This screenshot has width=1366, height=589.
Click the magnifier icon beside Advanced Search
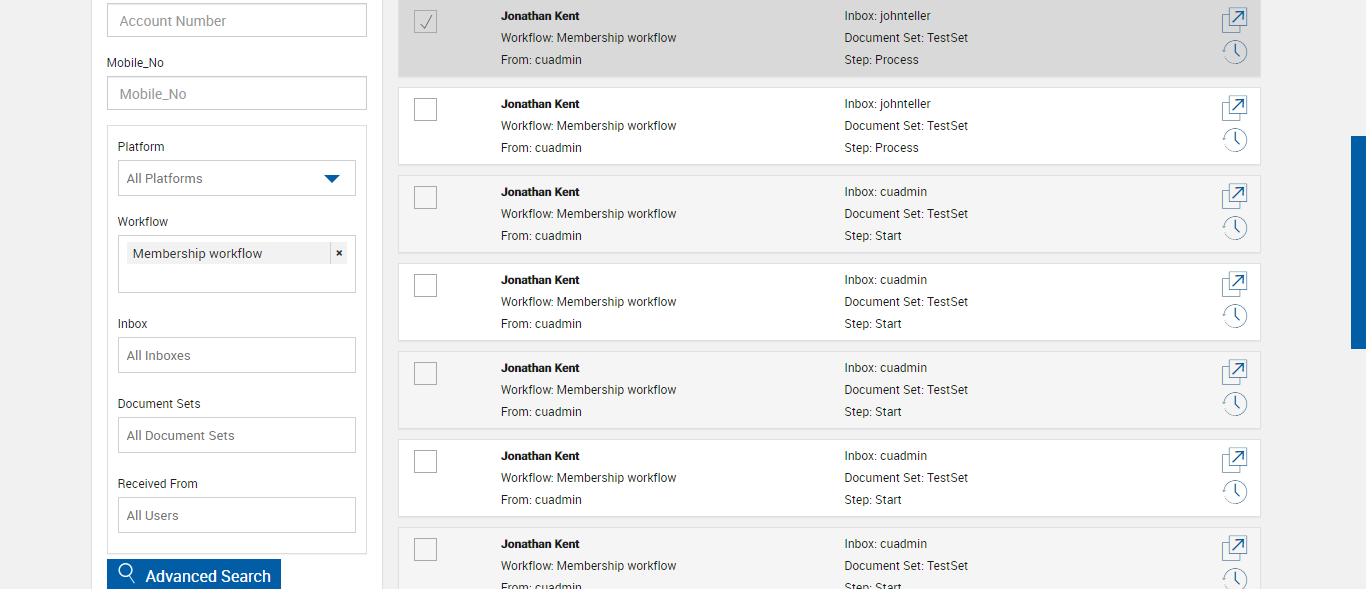point(127,574)
